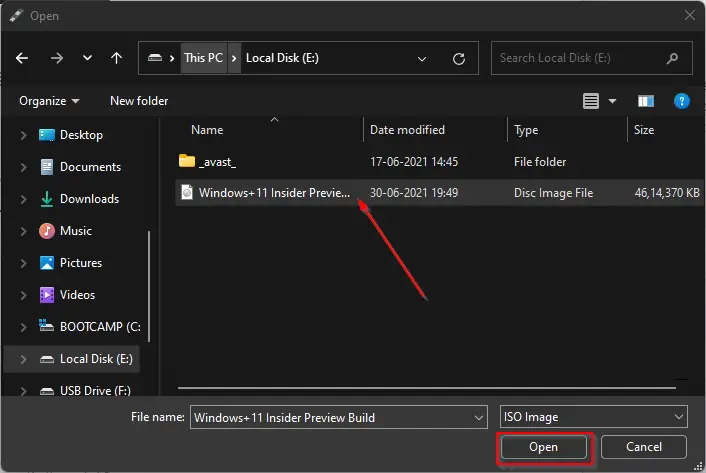Expand the Pictures tree node
Viewport: 706px width, 473px height.
pyautogui.click(x=23, y=263)
